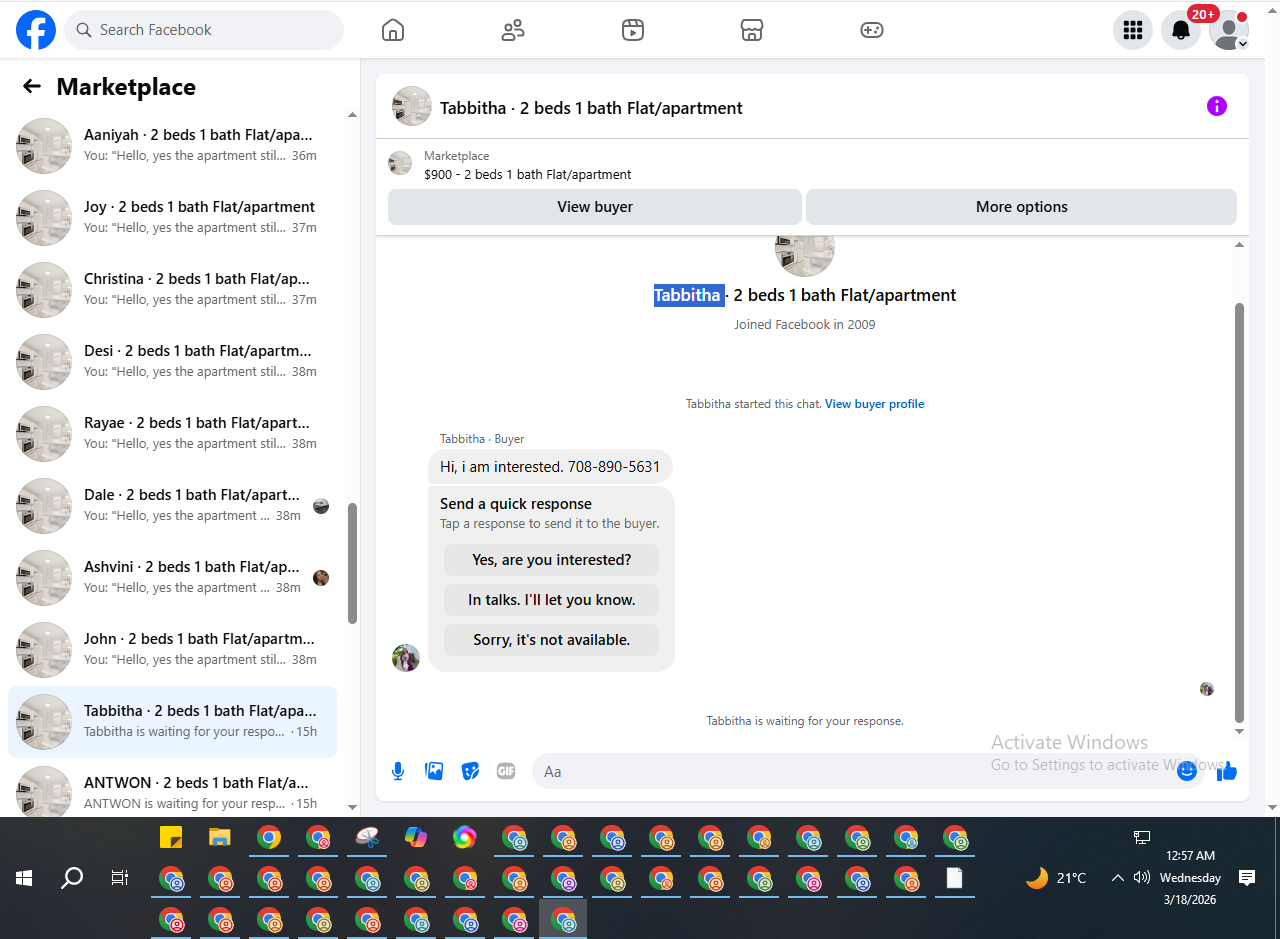Follow the View buyer profile link
This screenshot has width=1280, height=939.
point(874,404)
